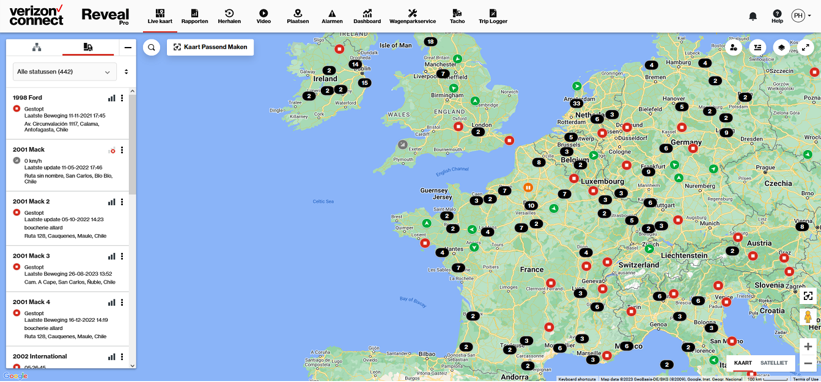Click the vehicle list scrollbar
The image size is (821, 382).
132,144
